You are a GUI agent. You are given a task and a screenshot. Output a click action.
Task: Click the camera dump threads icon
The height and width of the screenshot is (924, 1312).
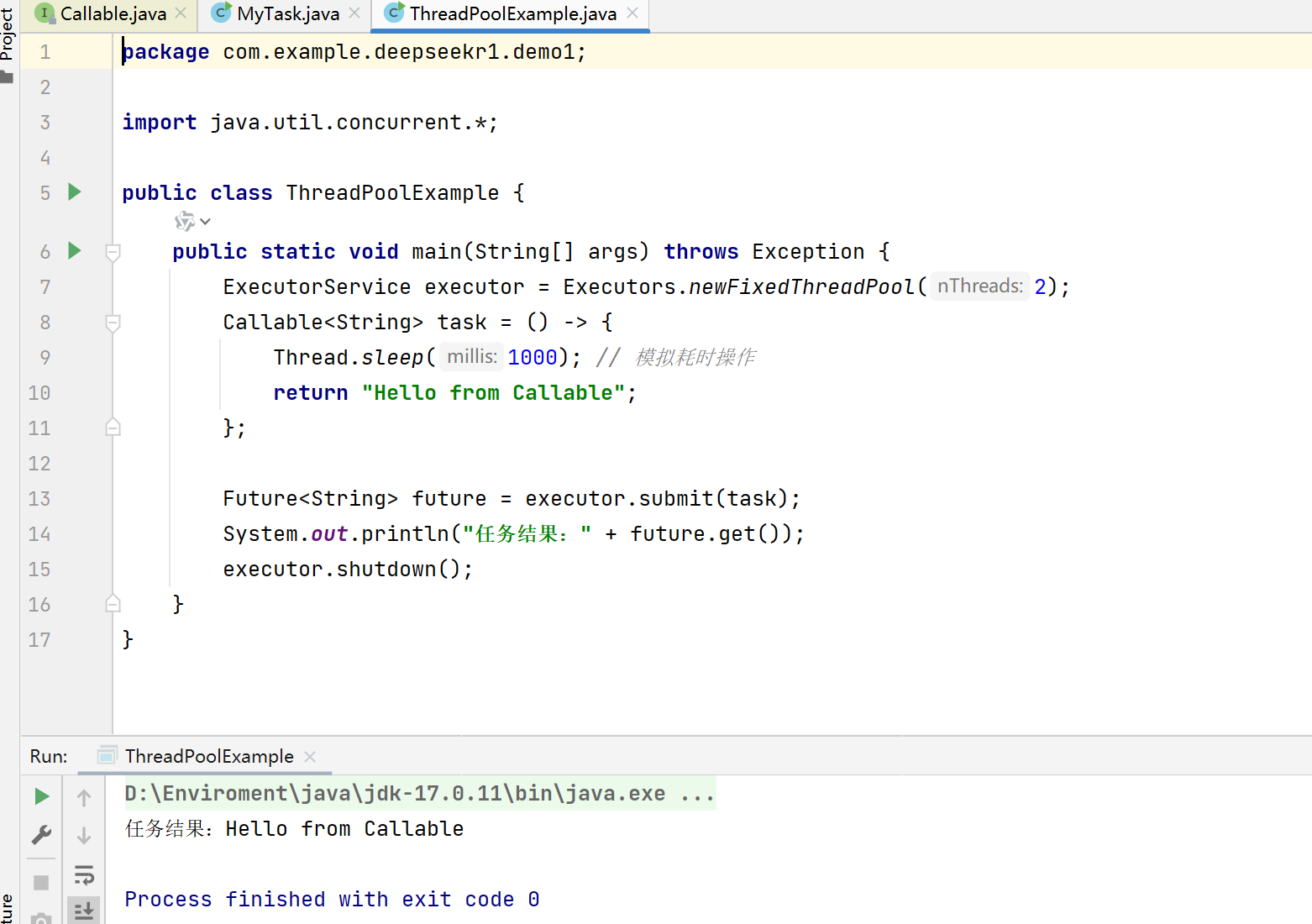pyautogui.click(x=41, y=917)
